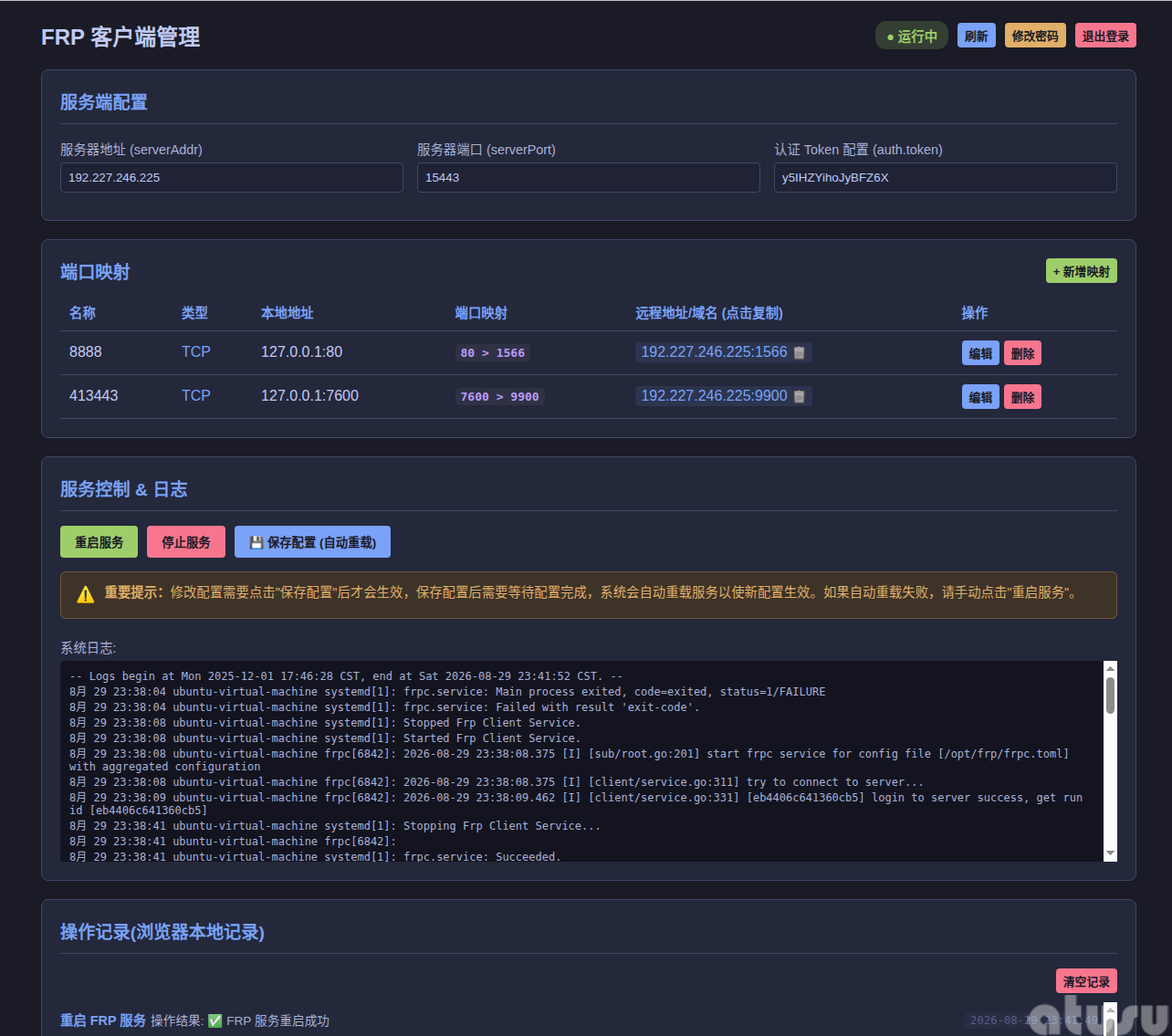This screenshot has height=1036, width=1172.
Task: Click the FRP 客户端管理 page title
Action: coord(120,37)
